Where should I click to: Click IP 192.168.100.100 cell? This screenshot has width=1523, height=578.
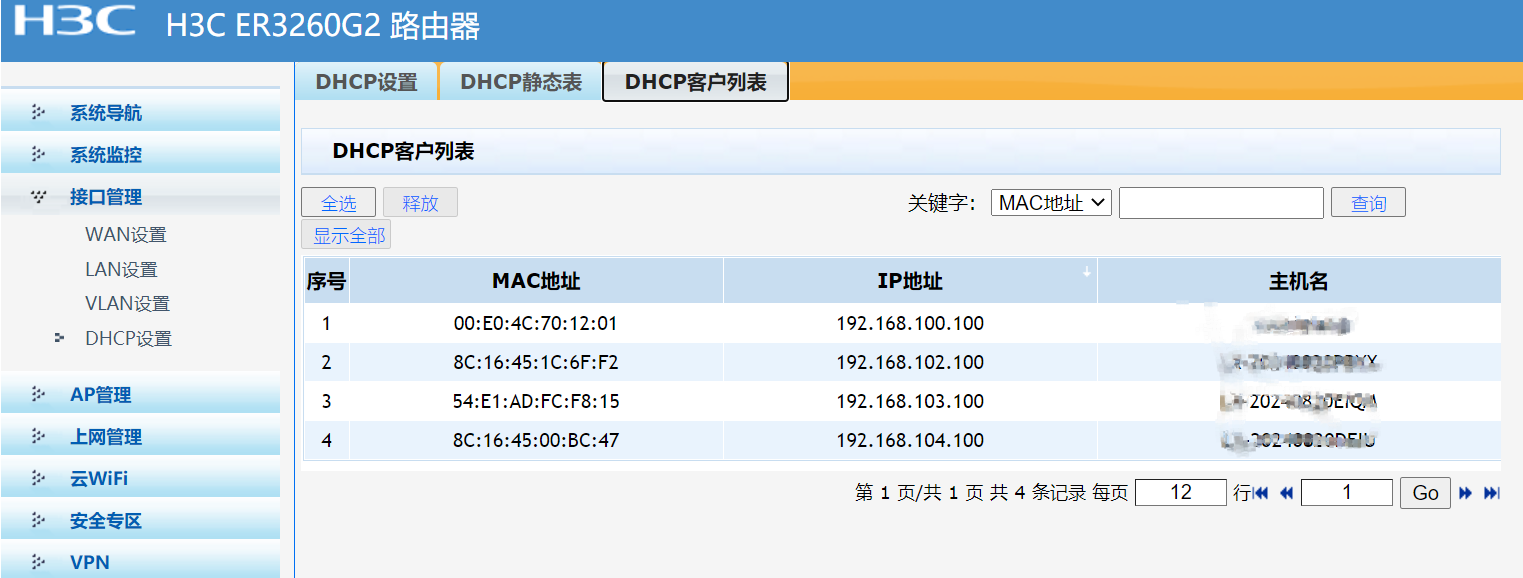910,323
